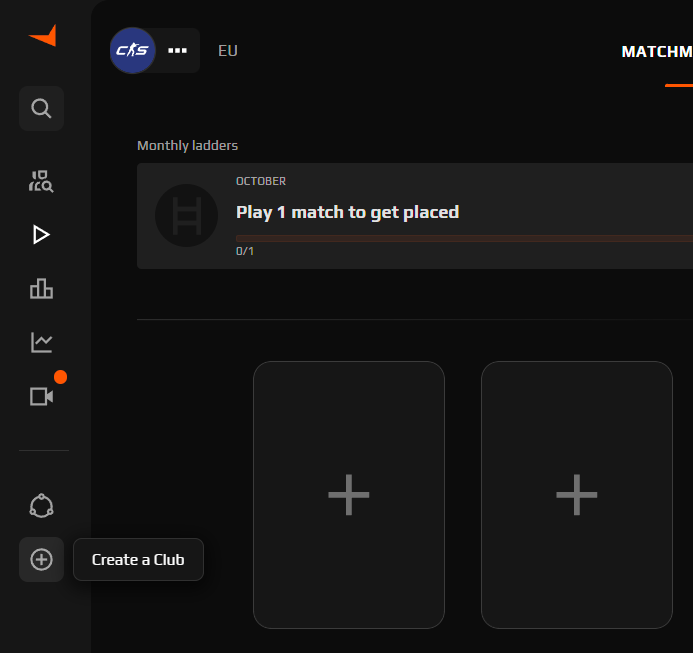Screen dimensions: 693x653
Task: Click 'Play 1 match to get placed' text
Action: click(347, 212)
